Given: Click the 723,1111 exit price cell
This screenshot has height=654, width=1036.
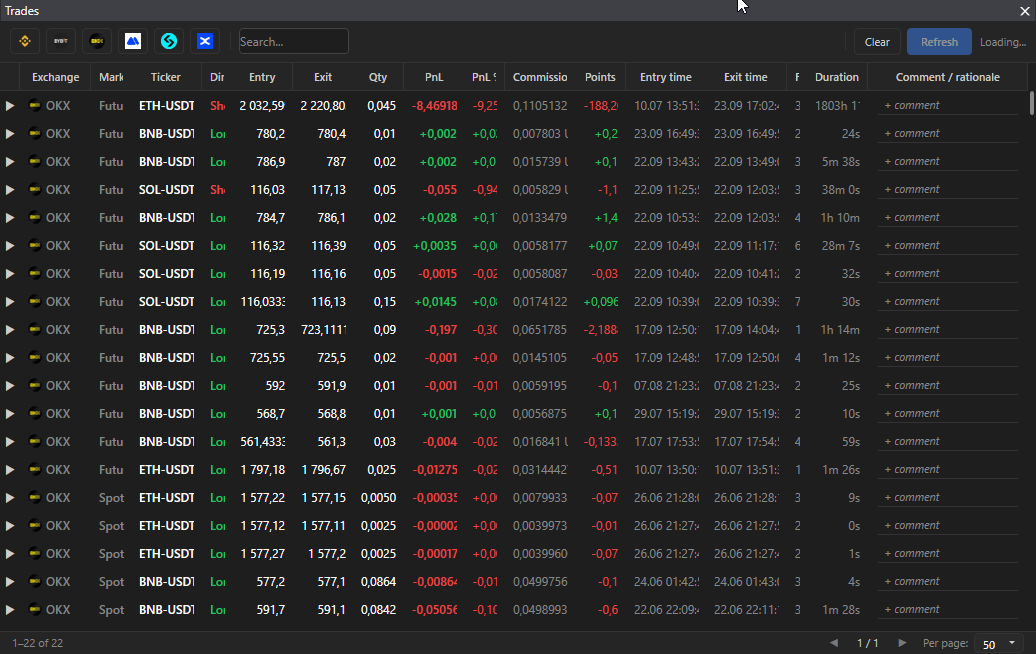Looking at the screenshot, I should coord(323,330).
